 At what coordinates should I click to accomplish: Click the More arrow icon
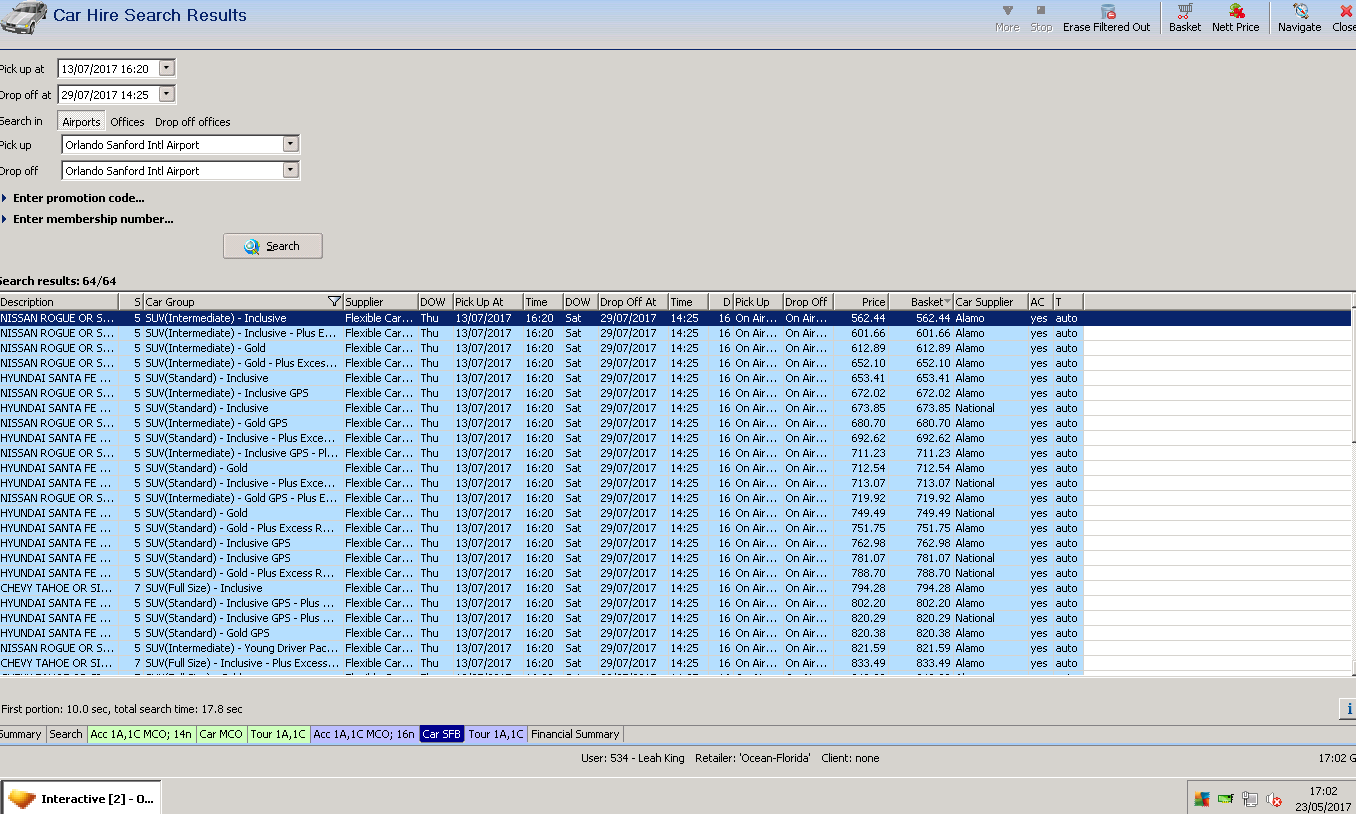[1007, 11]
